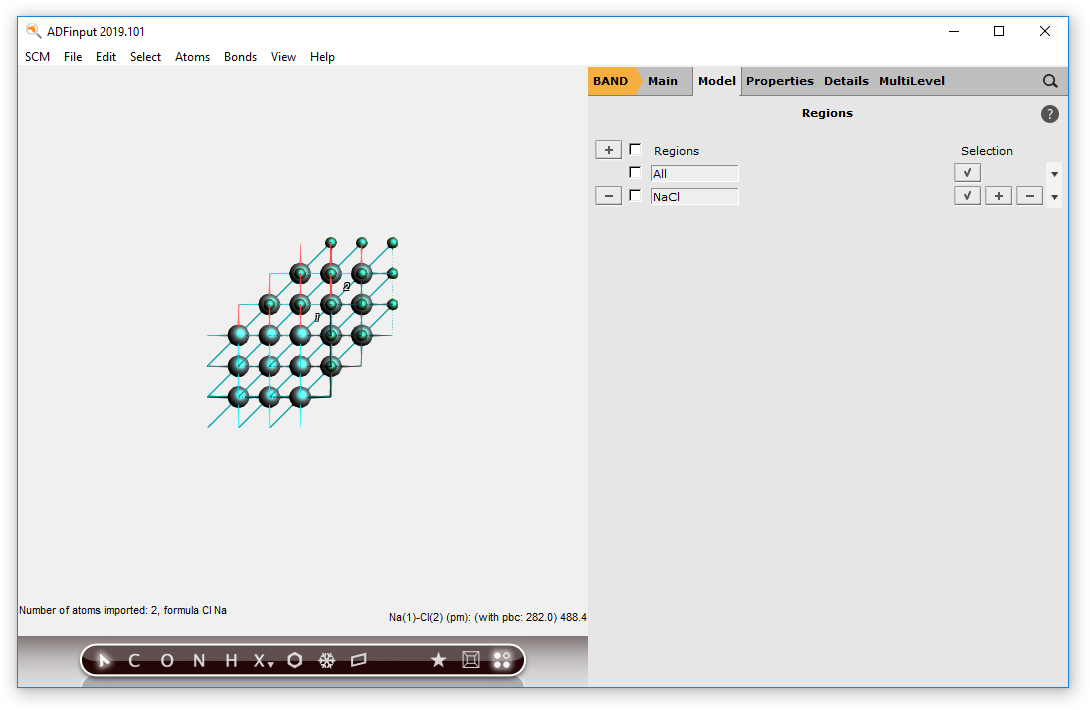Toggle the checkbox for the All region
This screenshot has width=1090, height=710.
click(635, 172)
